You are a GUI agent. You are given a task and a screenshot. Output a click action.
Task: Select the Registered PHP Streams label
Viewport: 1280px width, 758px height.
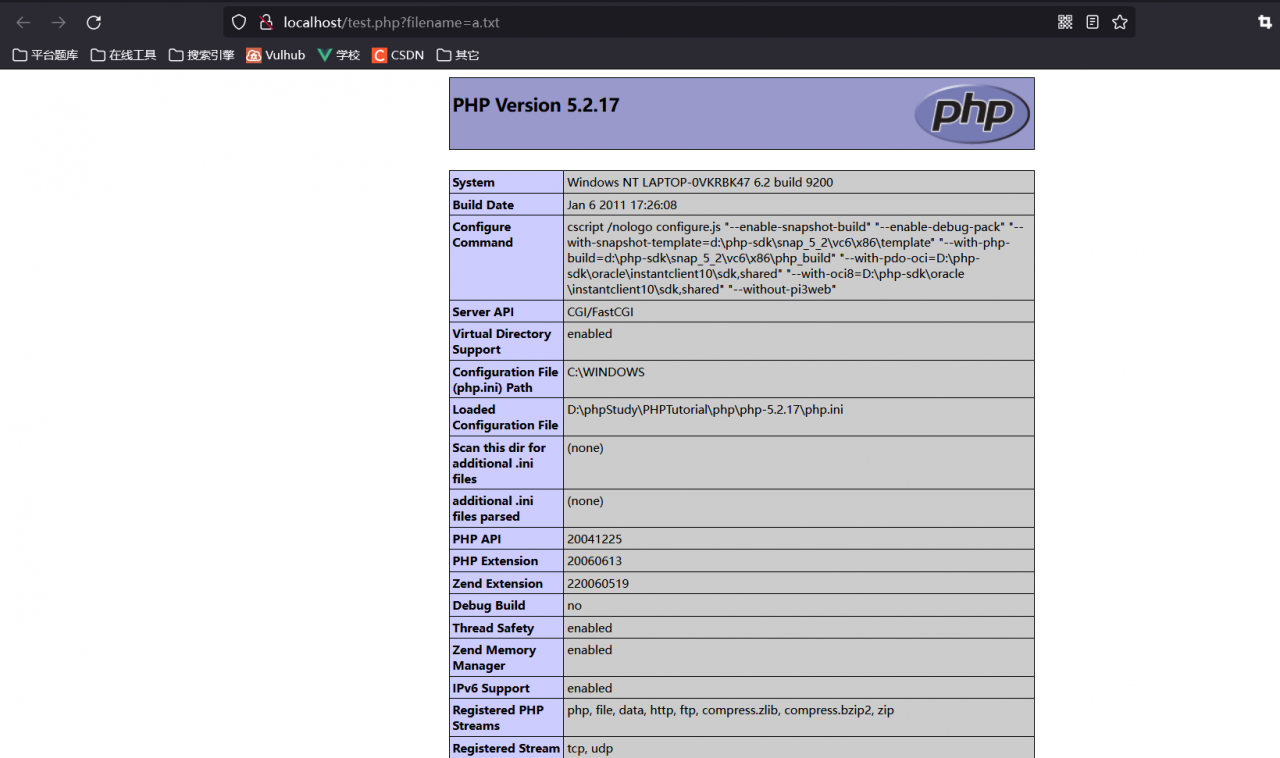(498, 718)
